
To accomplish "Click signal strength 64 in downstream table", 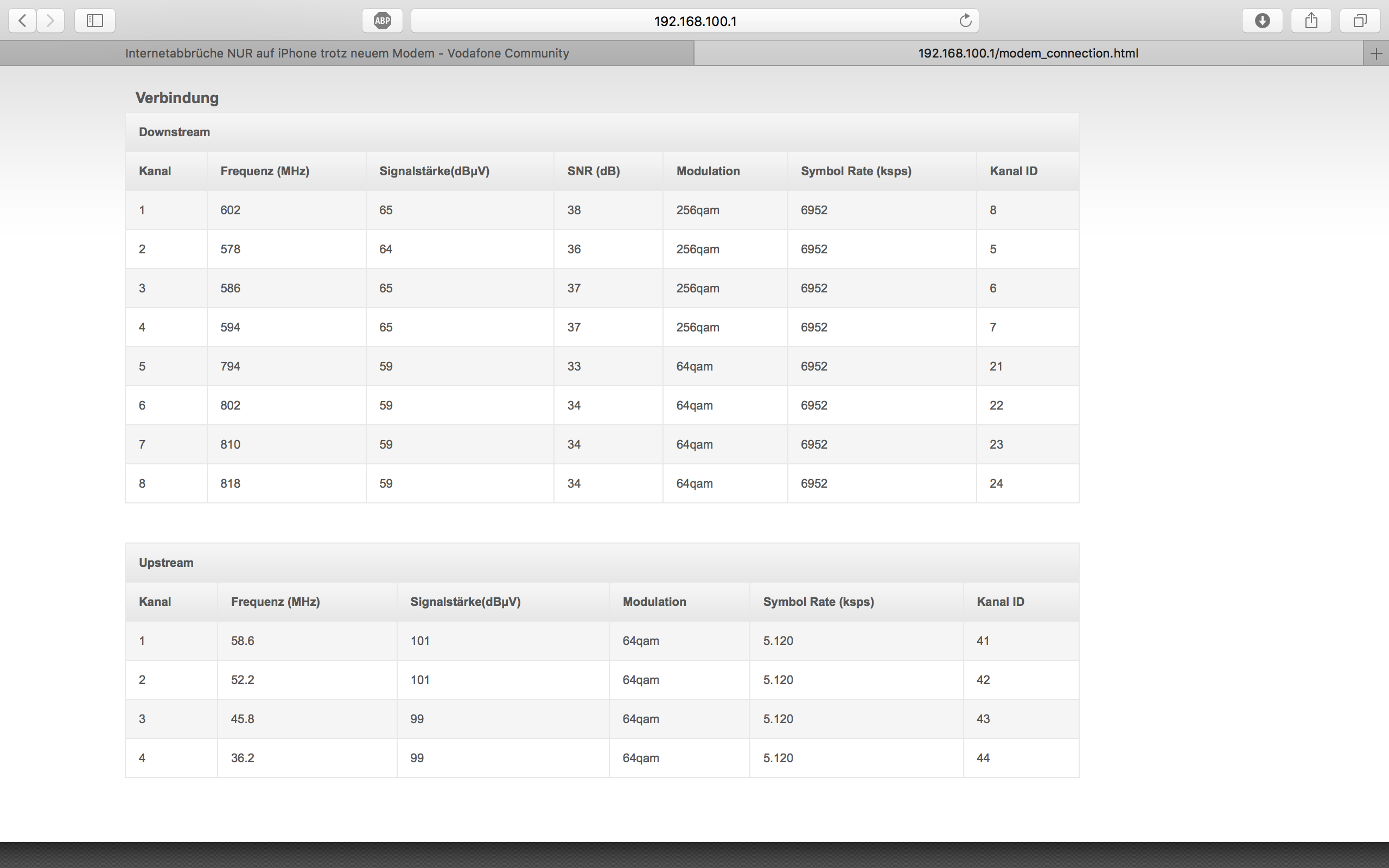I will pyautogui.click(x=386, y=249).
